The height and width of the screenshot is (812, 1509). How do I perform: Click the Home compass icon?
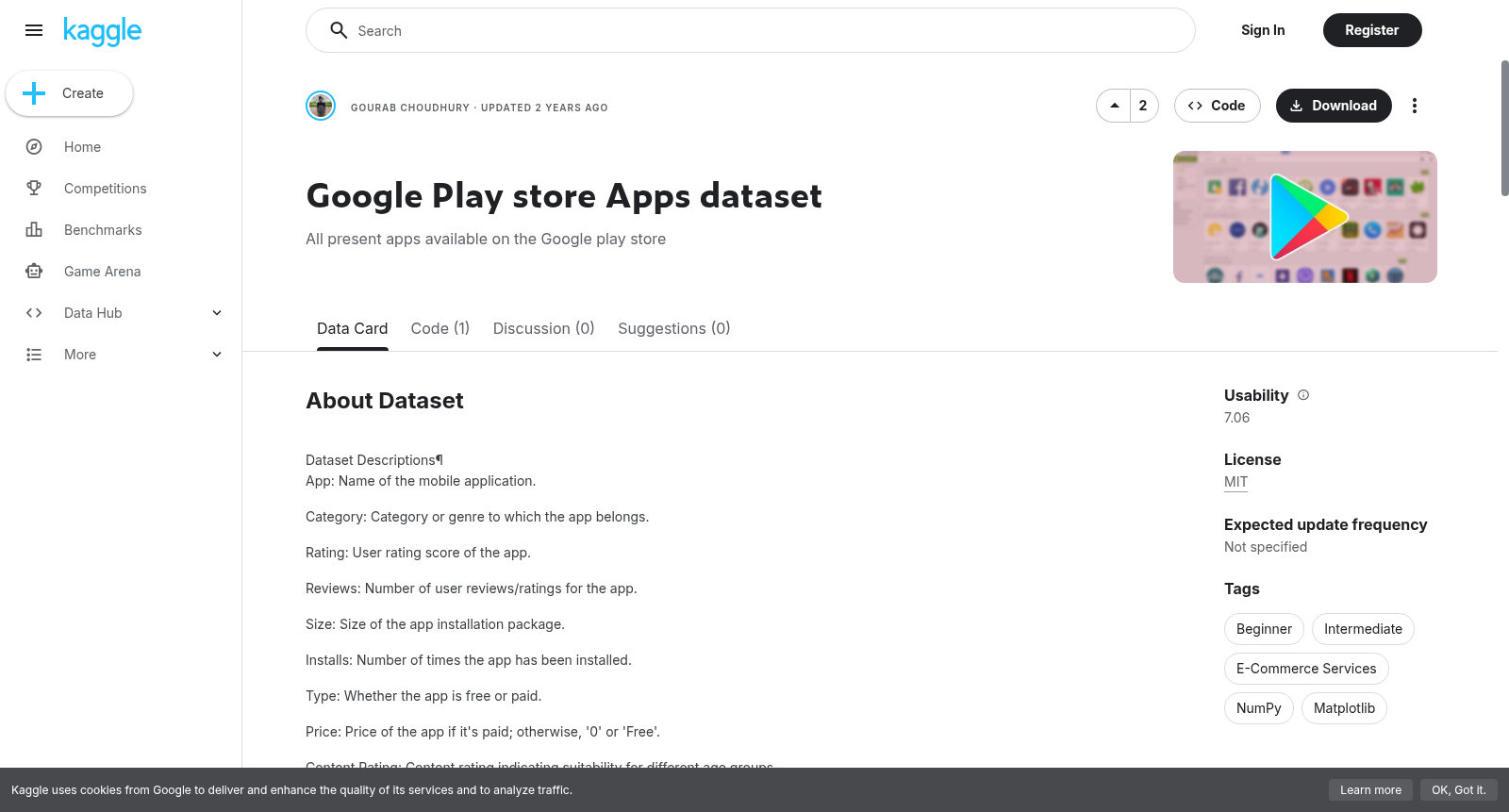coord(34,147)
